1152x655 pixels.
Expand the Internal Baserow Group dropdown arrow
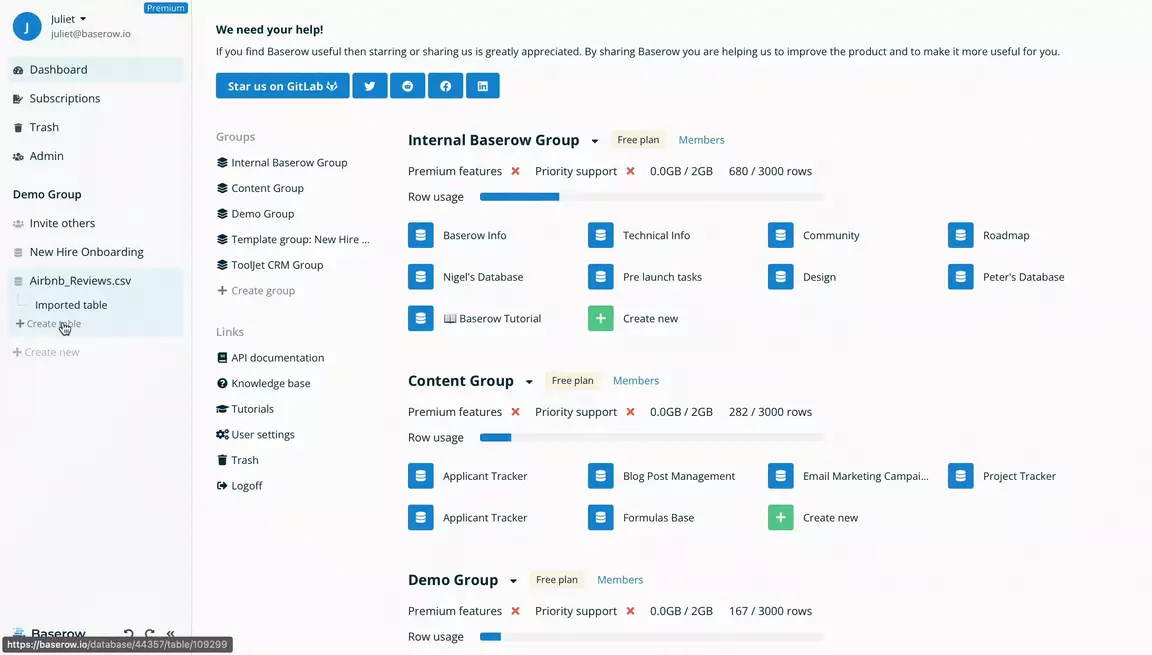tap(595, 141)
